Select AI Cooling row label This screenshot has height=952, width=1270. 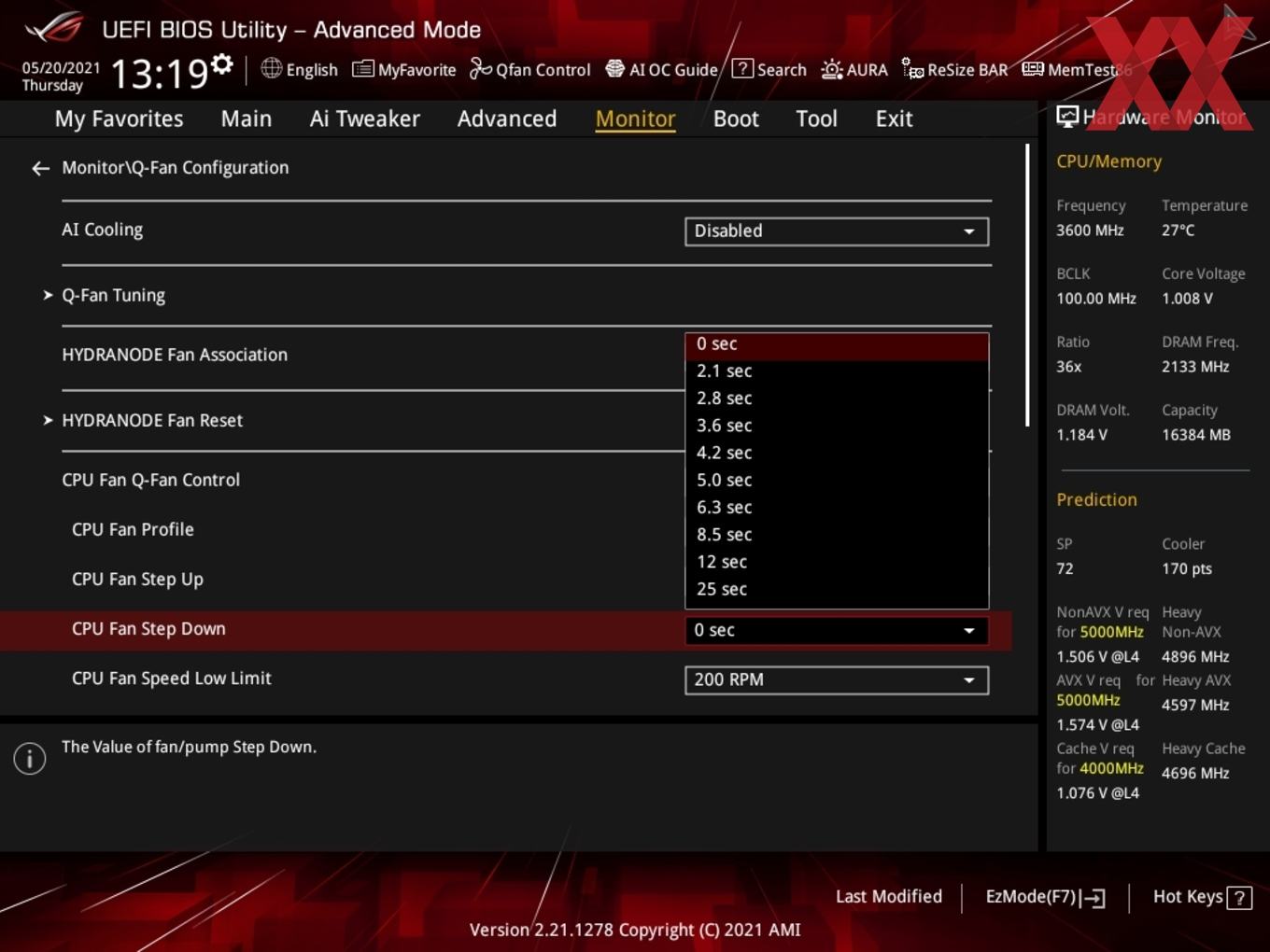(x=103, y=230)
